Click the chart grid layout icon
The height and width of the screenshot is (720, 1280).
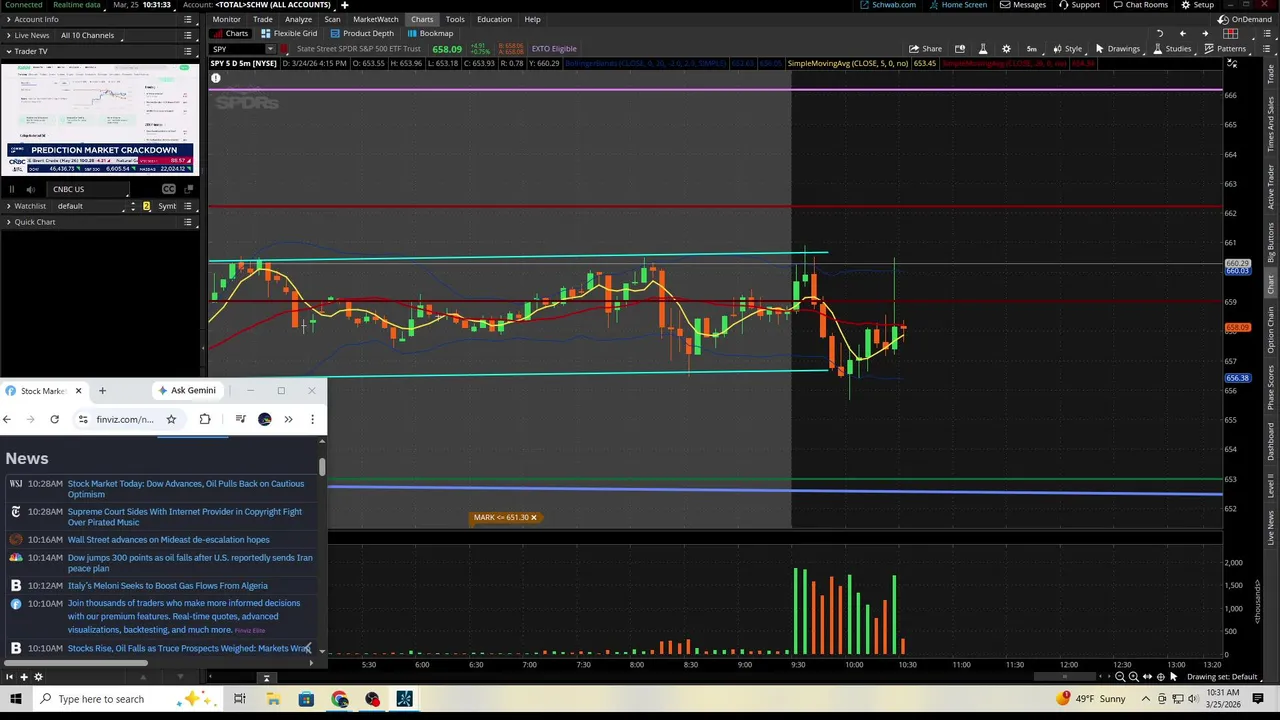pos(1231,33)
